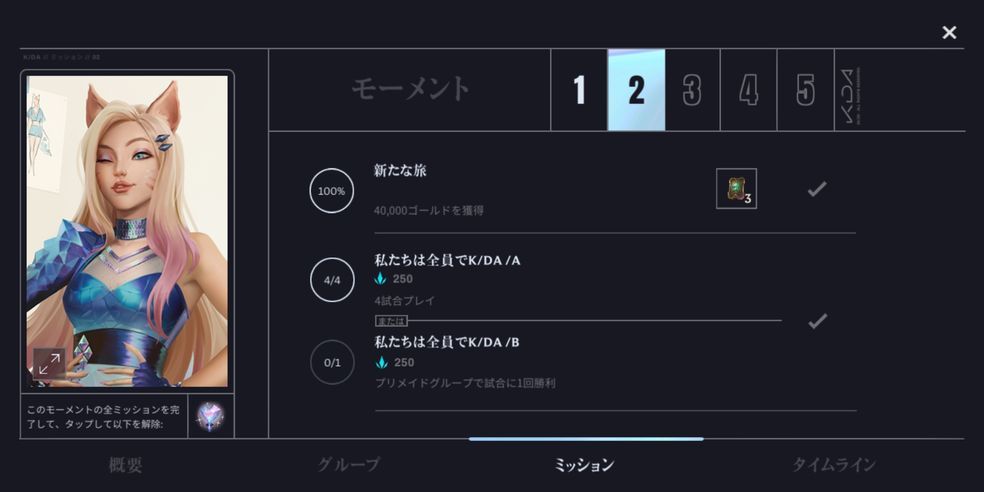Screen dimensions: 984x492
Task: Click checkmark beside K/DA /A mission
Action: click(816, 321)
